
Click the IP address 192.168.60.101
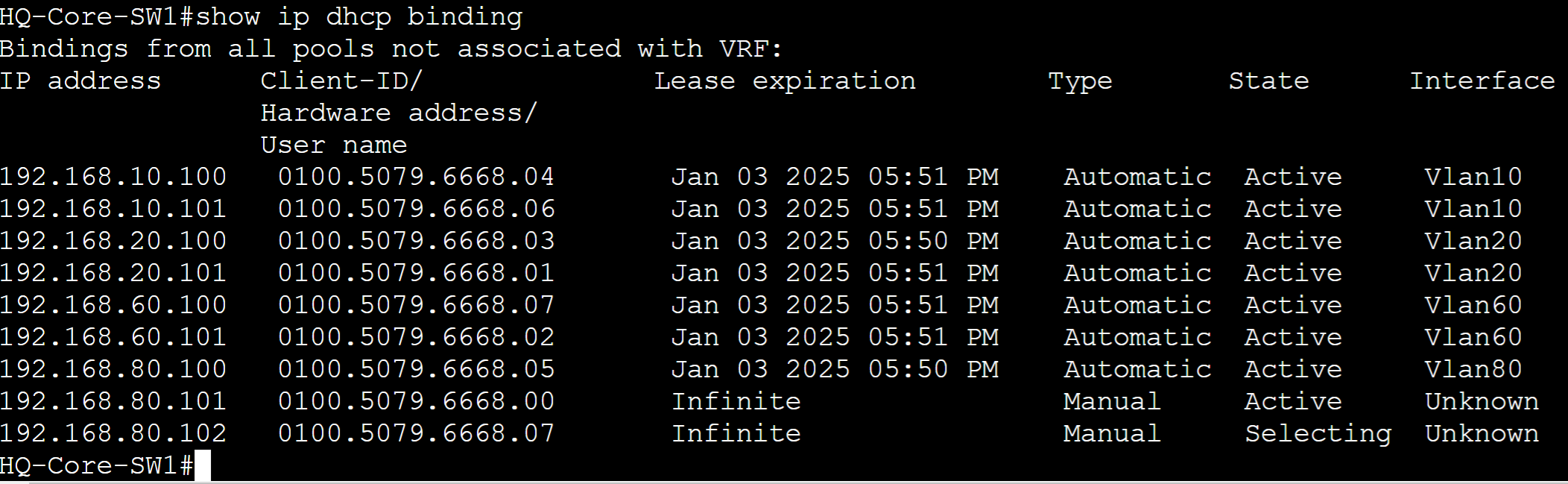coord(113,337)
